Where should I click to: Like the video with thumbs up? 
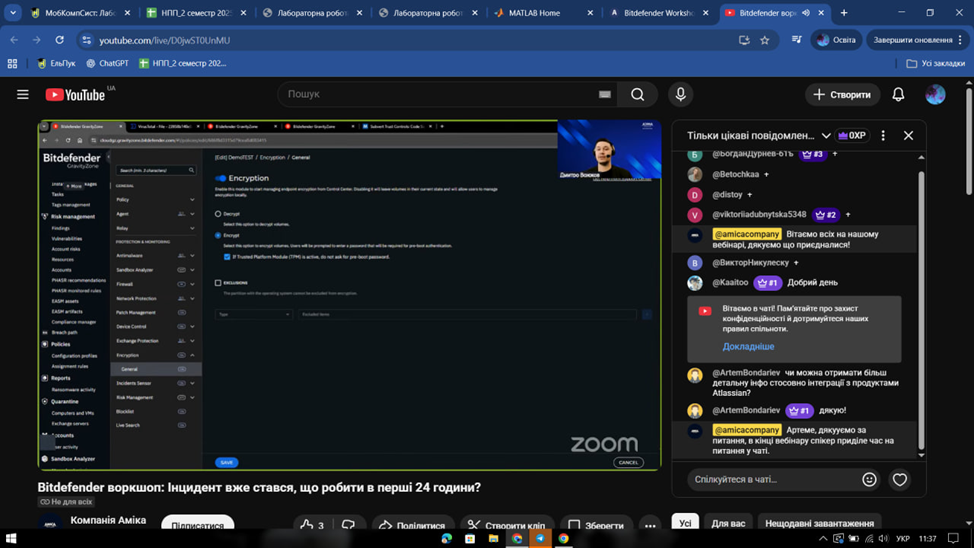click(312, 525)
